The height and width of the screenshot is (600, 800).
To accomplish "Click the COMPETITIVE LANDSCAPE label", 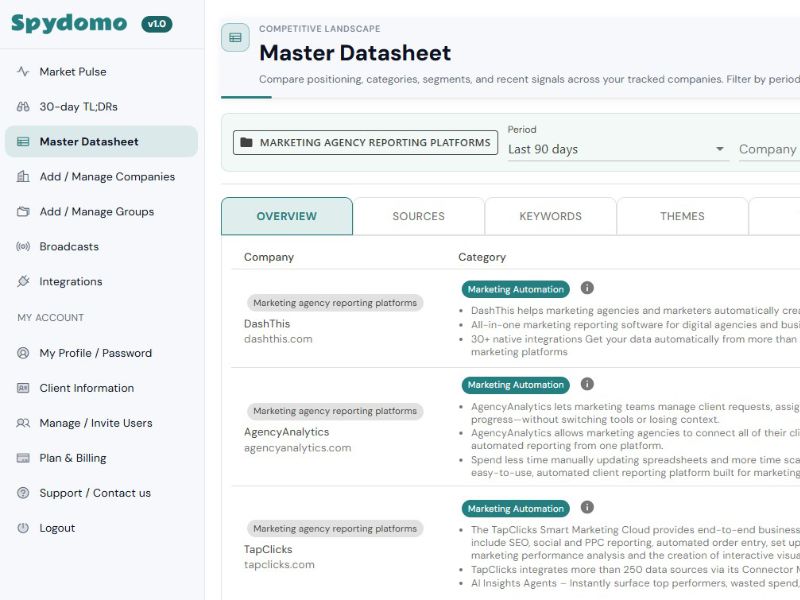I will pyautogui.click(x=319, y=29).
